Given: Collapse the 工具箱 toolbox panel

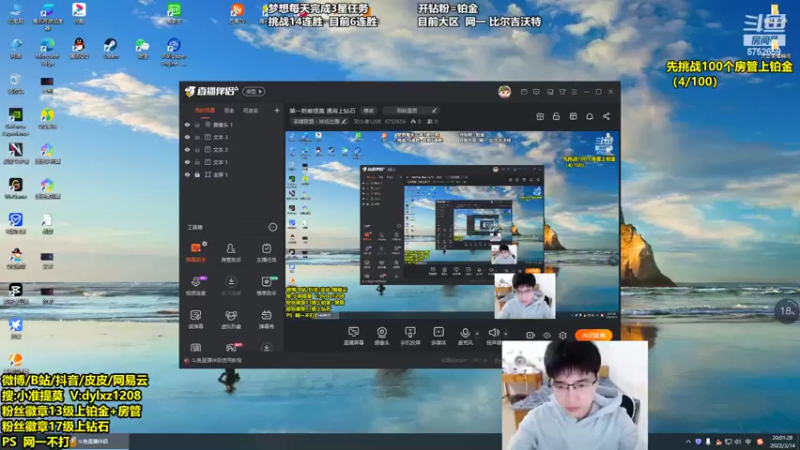Looking at the screenshot, I should [x=272, y=227].
